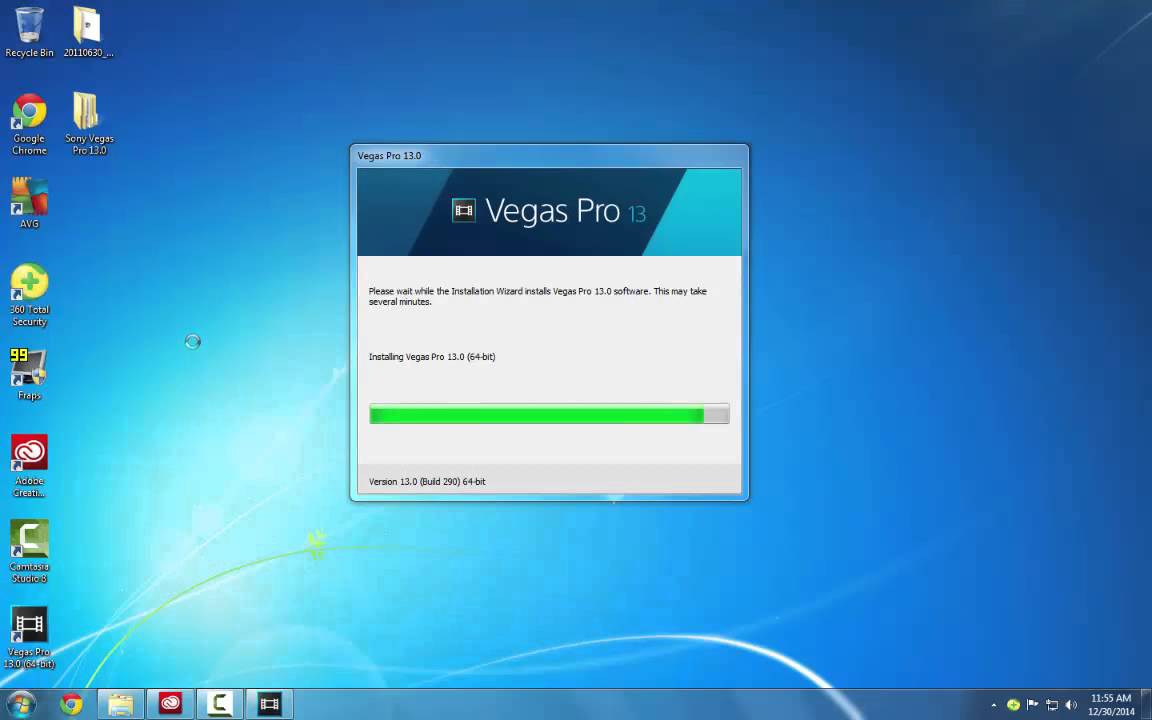This screenshot has height=720, width=1152.
Task: Select Vegas Pro 13.0 (64-bit) desktop shortcut
Action: point(29,638)
